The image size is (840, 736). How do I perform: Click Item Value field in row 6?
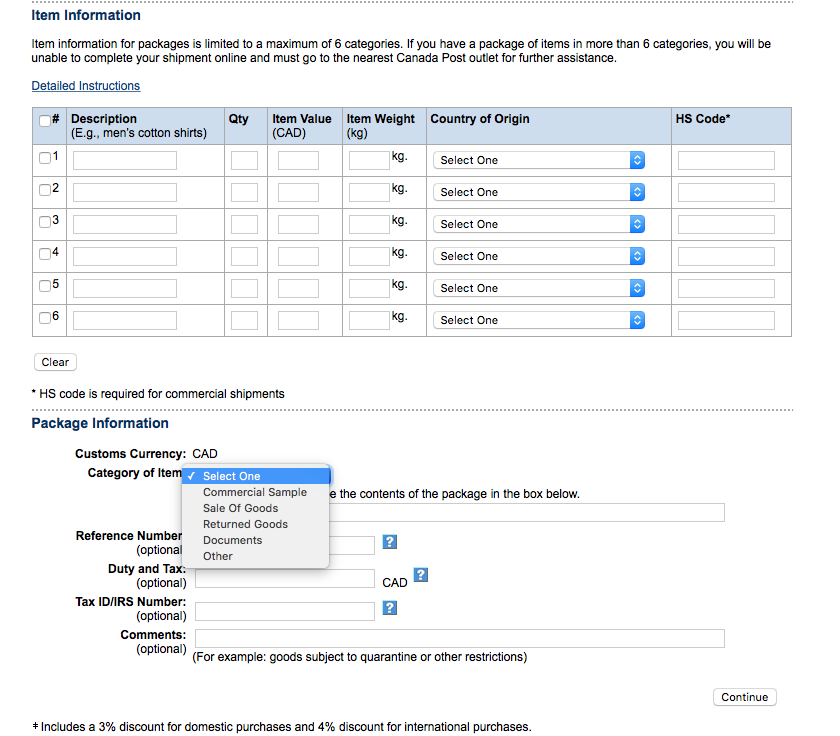[298, 320]
